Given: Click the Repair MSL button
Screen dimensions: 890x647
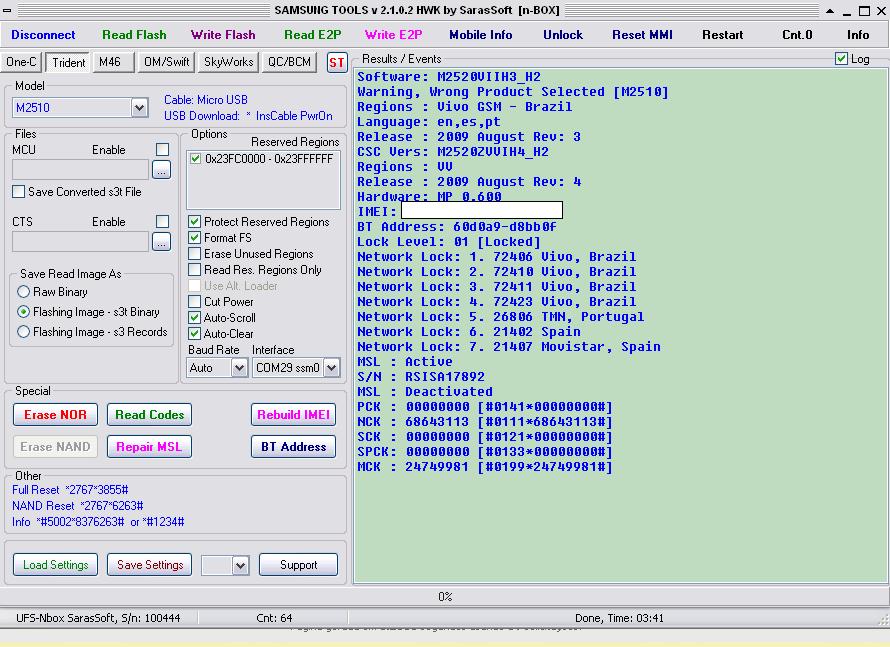Looking at the screenshot, I should 149,447.
